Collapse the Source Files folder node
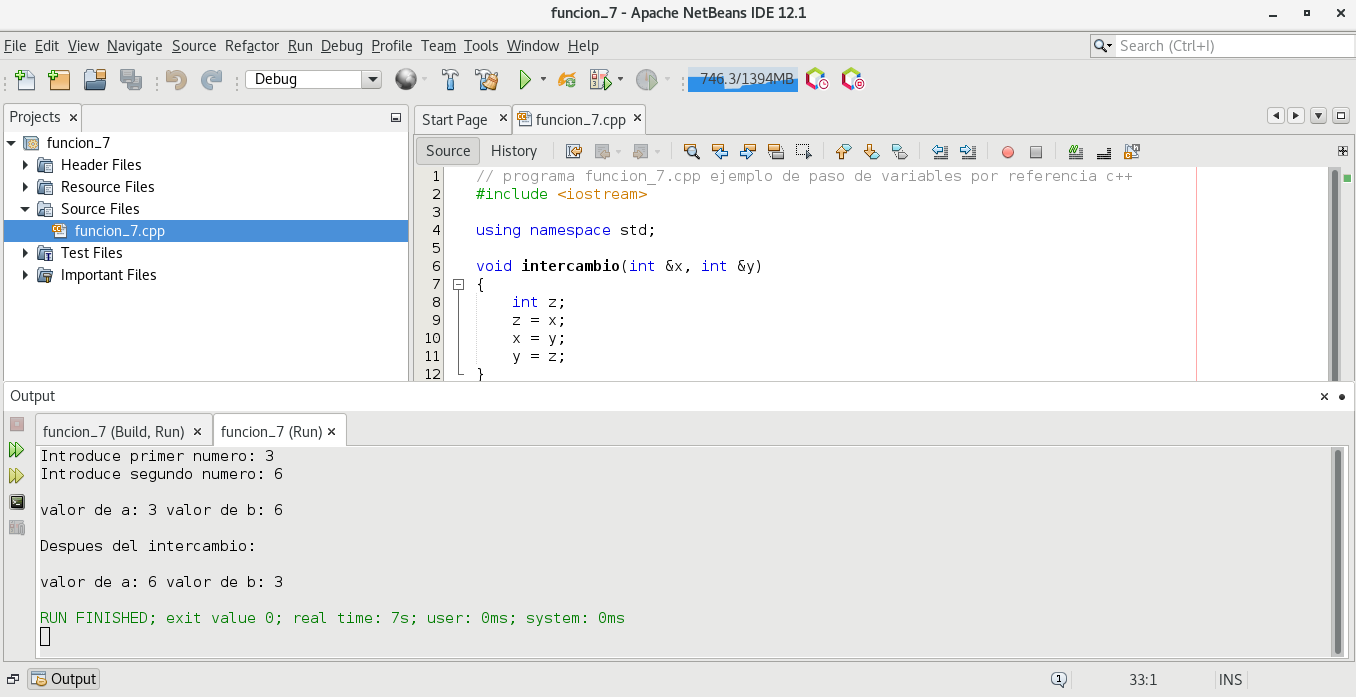 (x=26, y=209)
